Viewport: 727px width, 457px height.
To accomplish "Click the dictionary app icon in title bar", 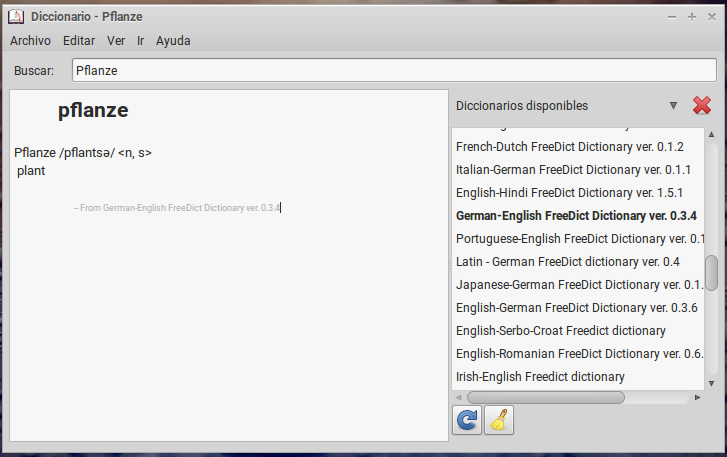I will [x=15, y=17].
